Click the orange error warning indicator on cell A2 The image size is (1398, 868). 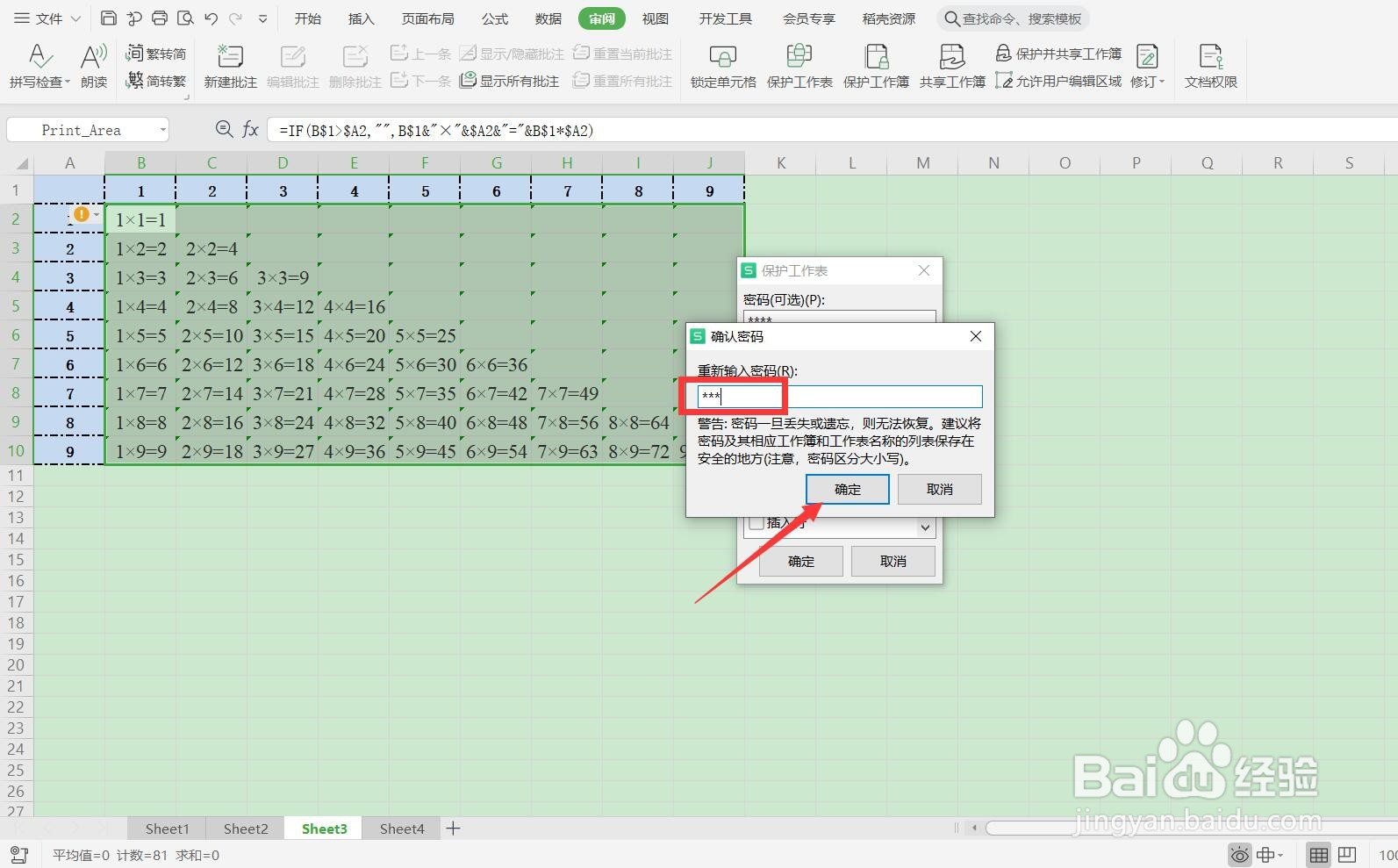82,213
